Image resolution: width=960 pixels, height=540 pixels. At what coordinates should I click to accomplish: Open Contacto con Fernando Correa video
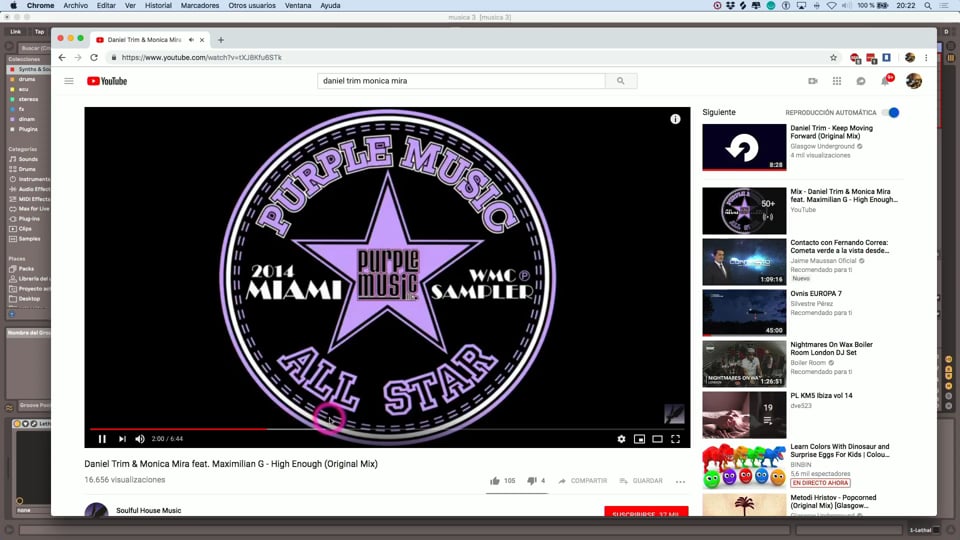click(x=839, y=247)
